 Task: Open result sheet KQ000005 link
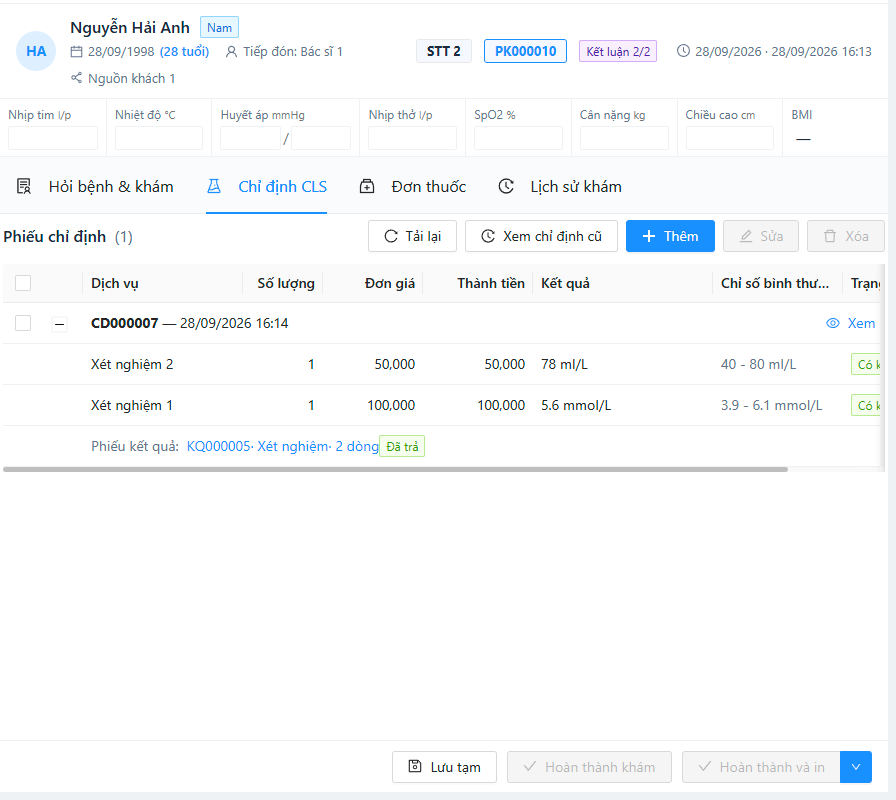[x=282, y=446]
